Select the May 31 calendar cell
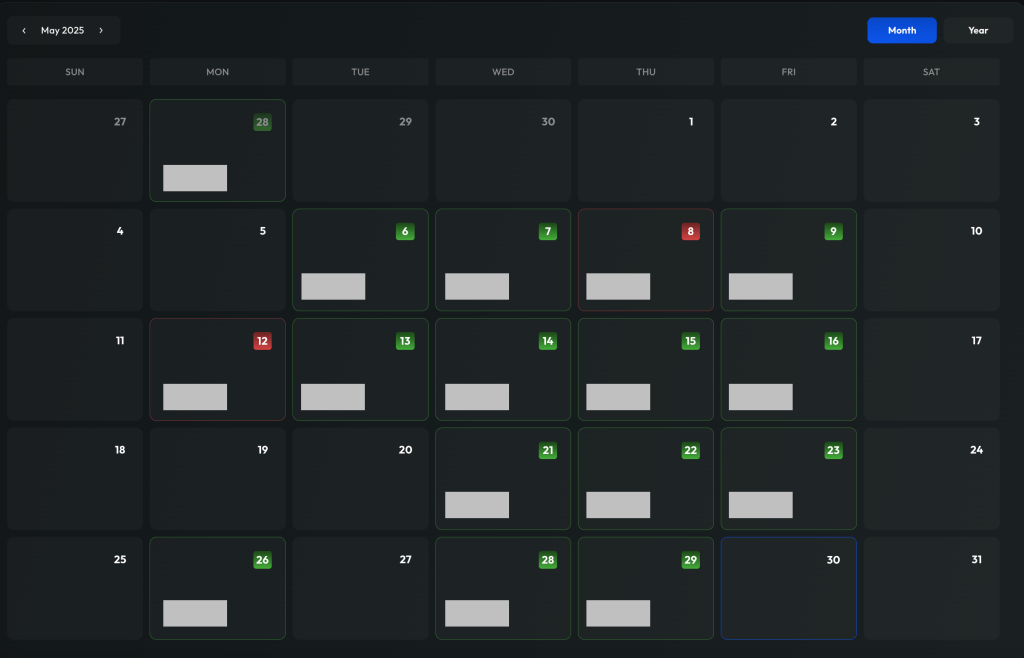This screenshot has height=658, width=1024. (931, 588)
